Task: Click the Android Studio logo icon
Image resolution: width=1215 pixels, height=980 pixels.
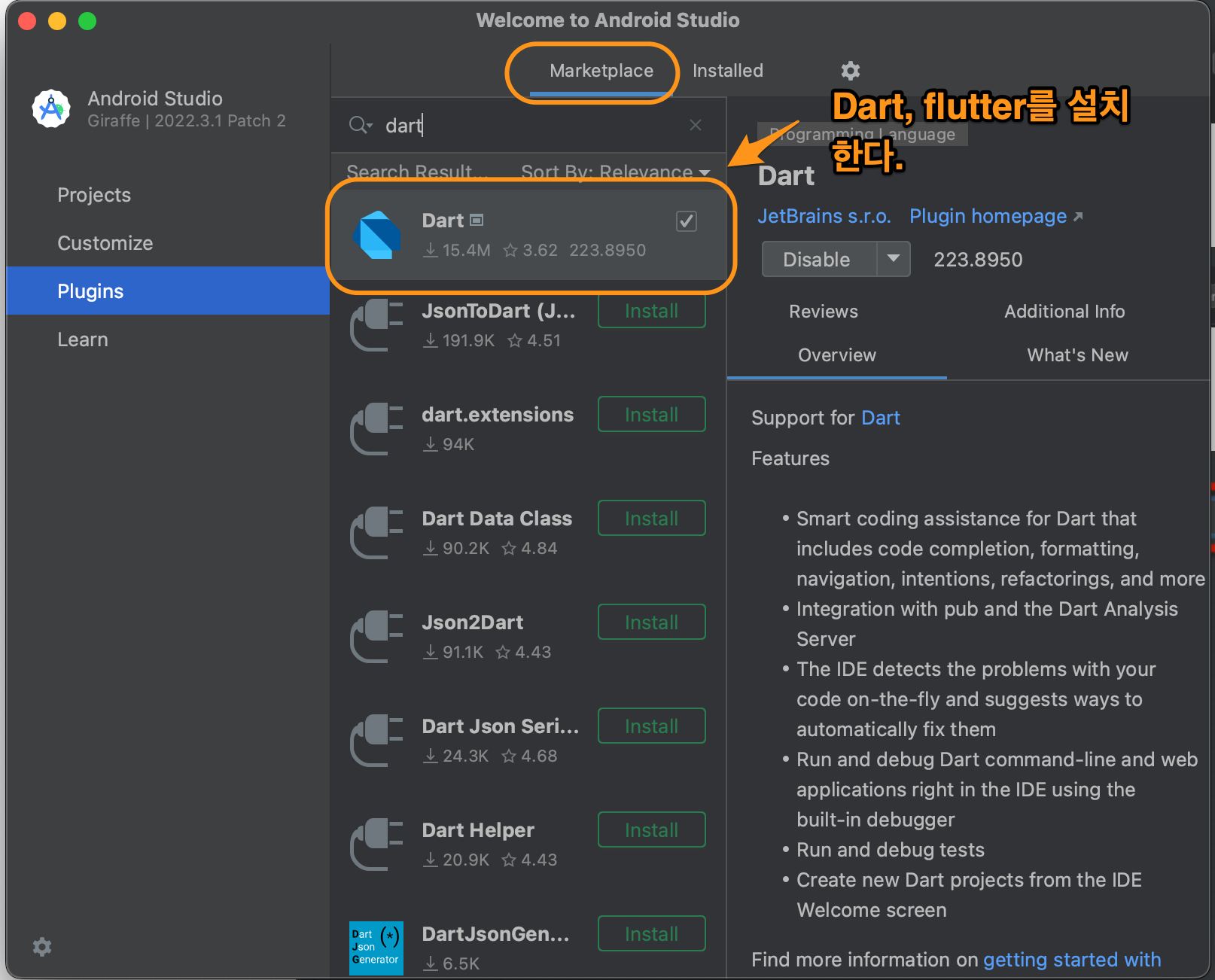Action: [50, 108]
